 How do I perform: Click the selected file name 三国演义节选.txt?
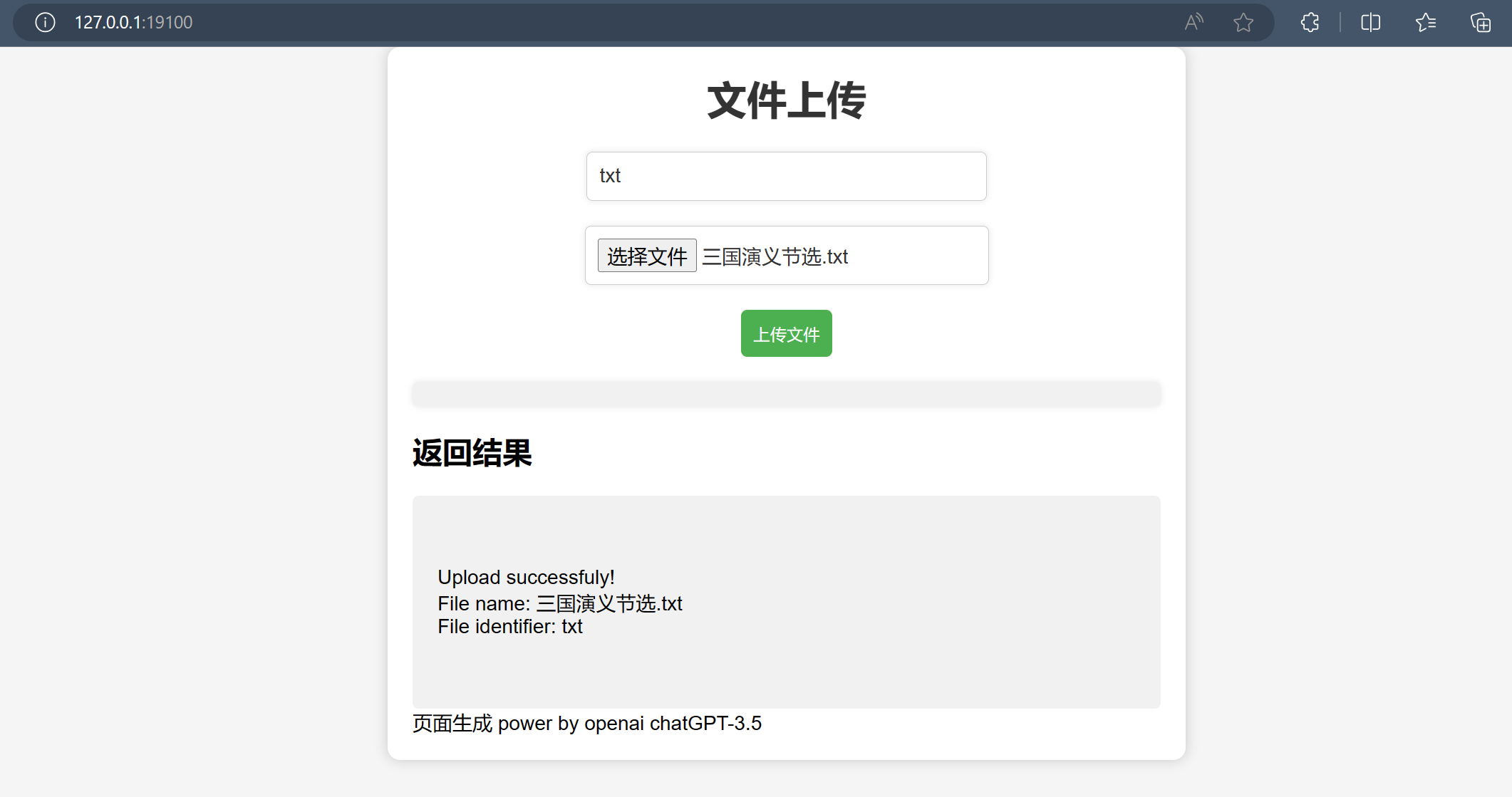775,256
